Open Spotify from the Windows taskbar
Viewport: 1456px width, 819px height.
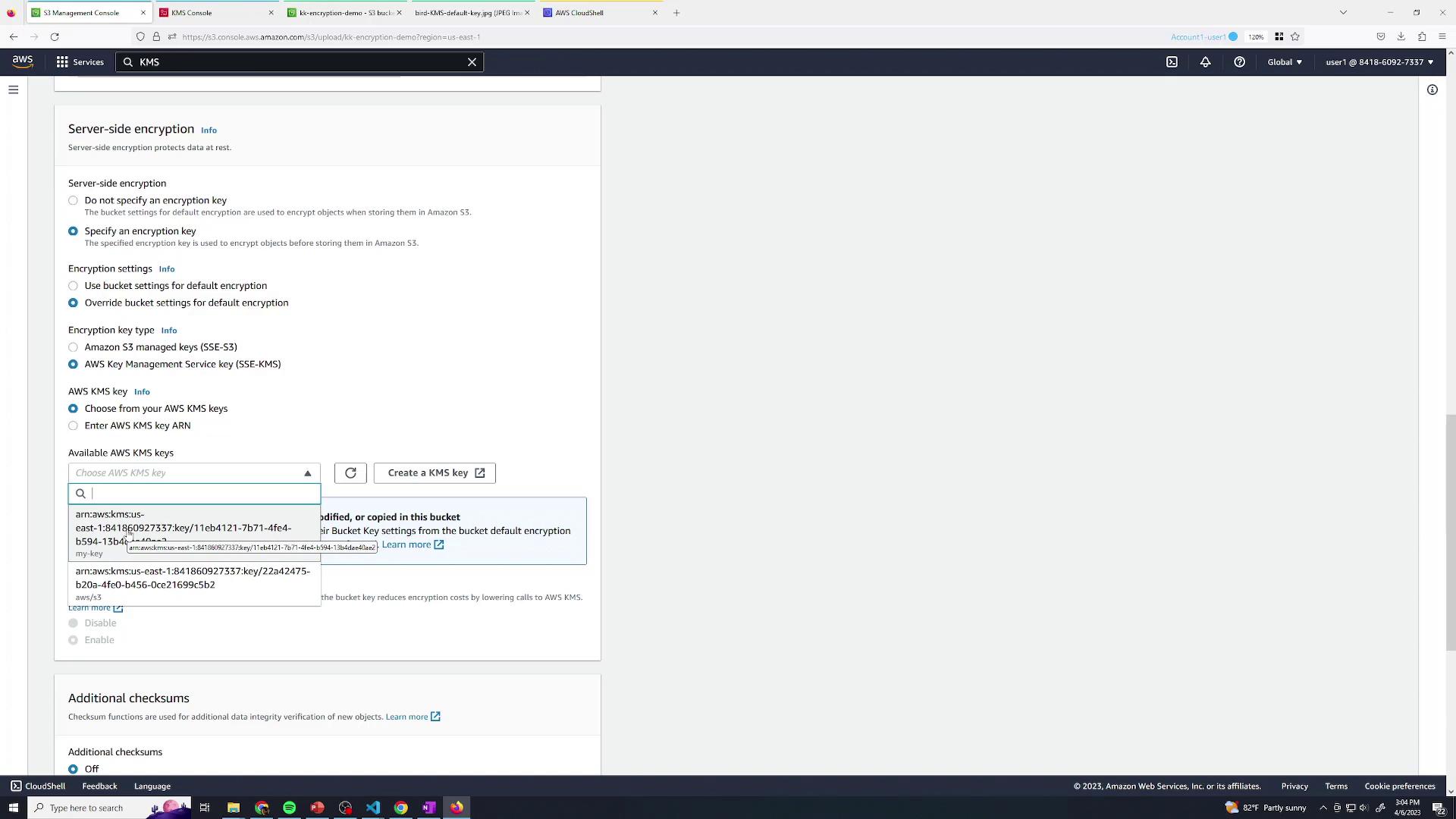click(x=289, y=808)
